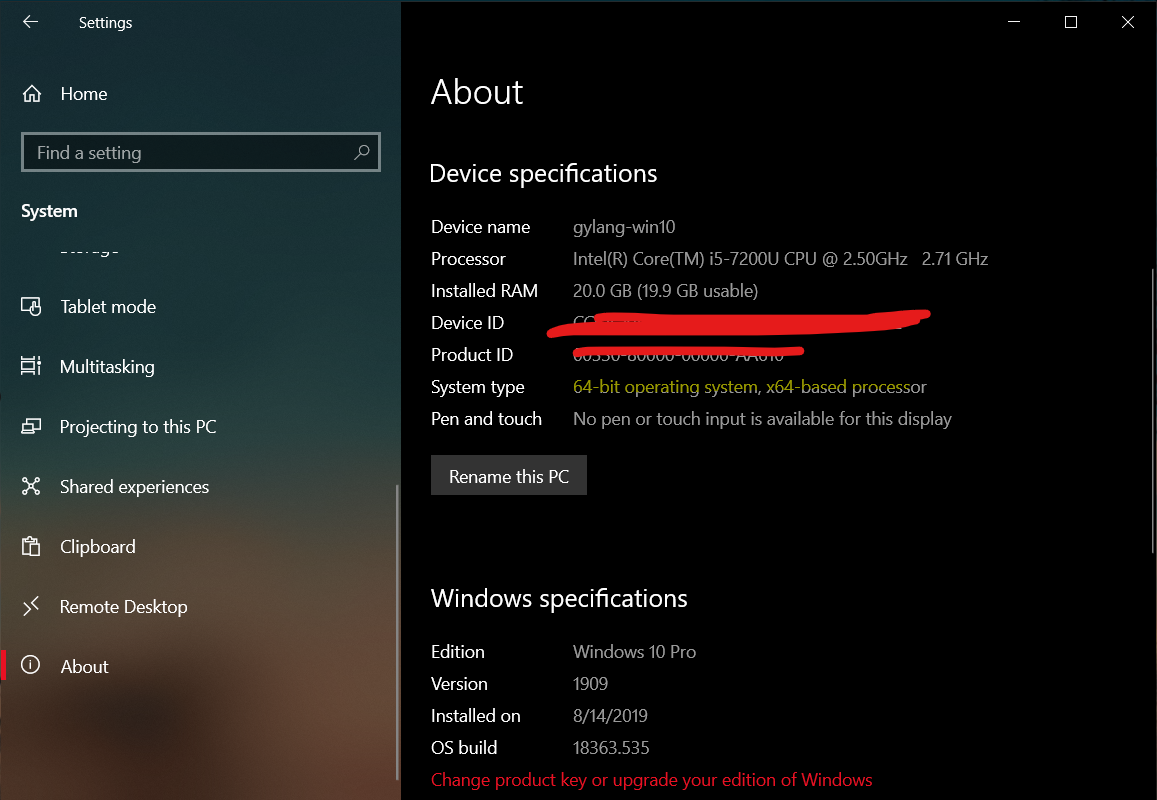Screen dimensions: 1157x800
Task: Minimize the Settings window
Action: pyautogui.click(x=1014, y=22)
